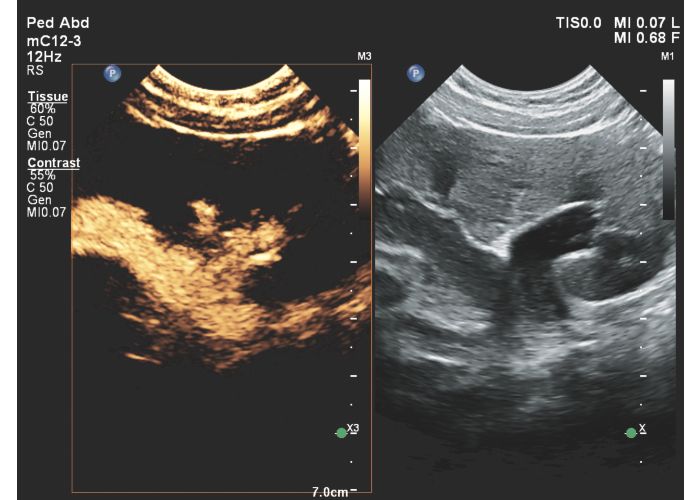The image size is (700, 500).
Task: Click the Contrast 55% gain value
Action: tap(42, 174)
